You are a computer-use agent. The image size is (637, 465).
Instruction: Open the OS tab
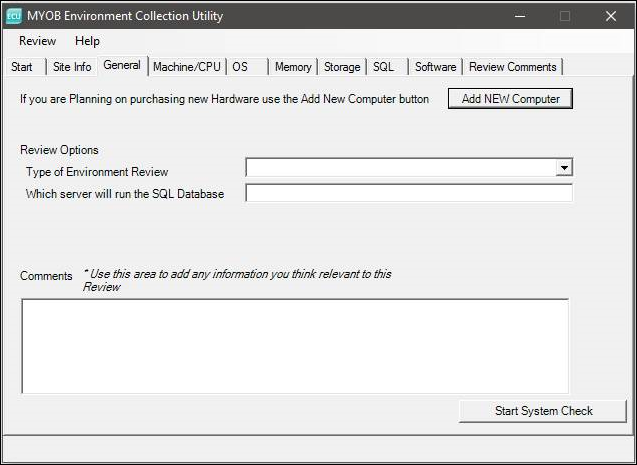pyautogui.click(x=240, y=67)
